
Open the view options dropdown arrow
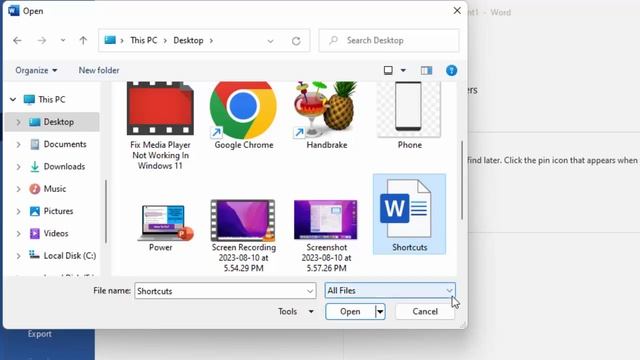point(403,71)
